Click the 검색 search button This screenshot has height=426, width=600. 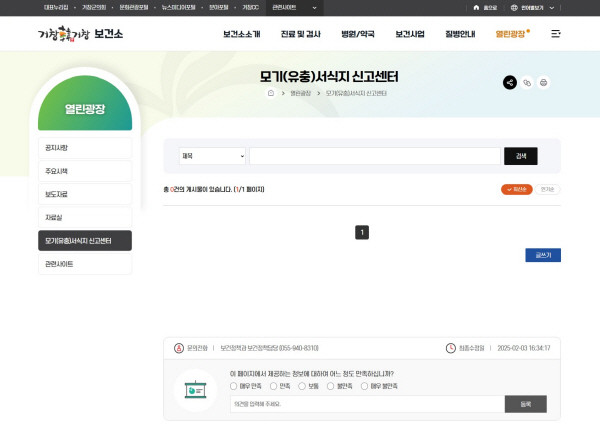coord(521,156)
